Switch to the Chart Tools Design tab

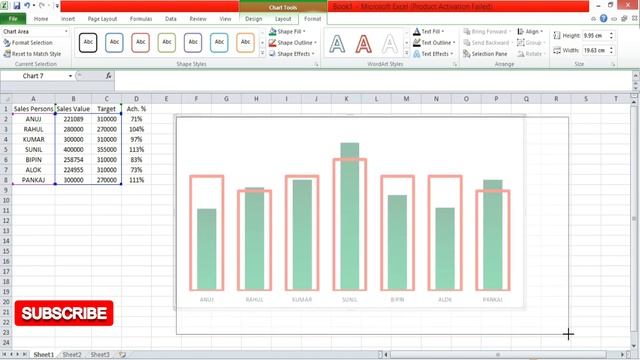click(253, 19)
